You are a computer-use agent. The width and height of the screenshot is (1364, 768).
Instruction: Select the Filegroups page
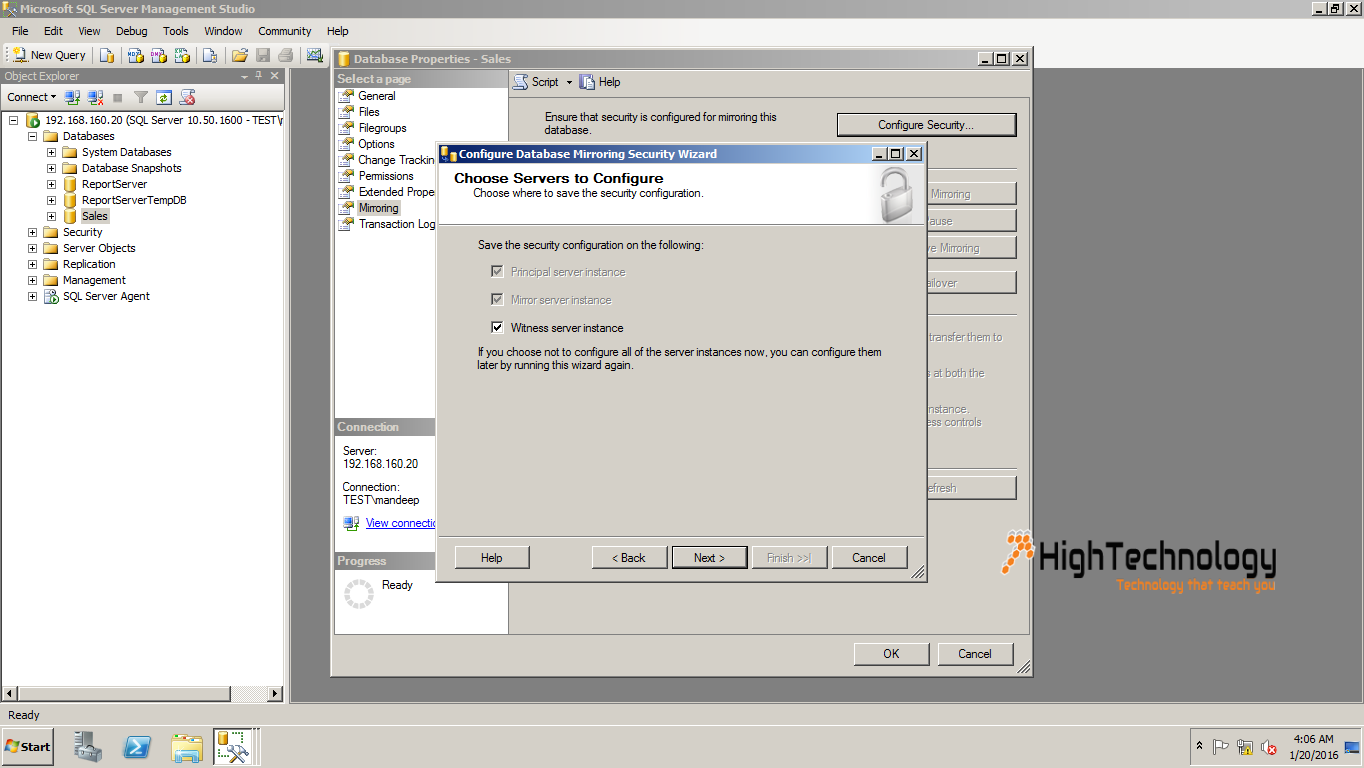coord(382,128)
